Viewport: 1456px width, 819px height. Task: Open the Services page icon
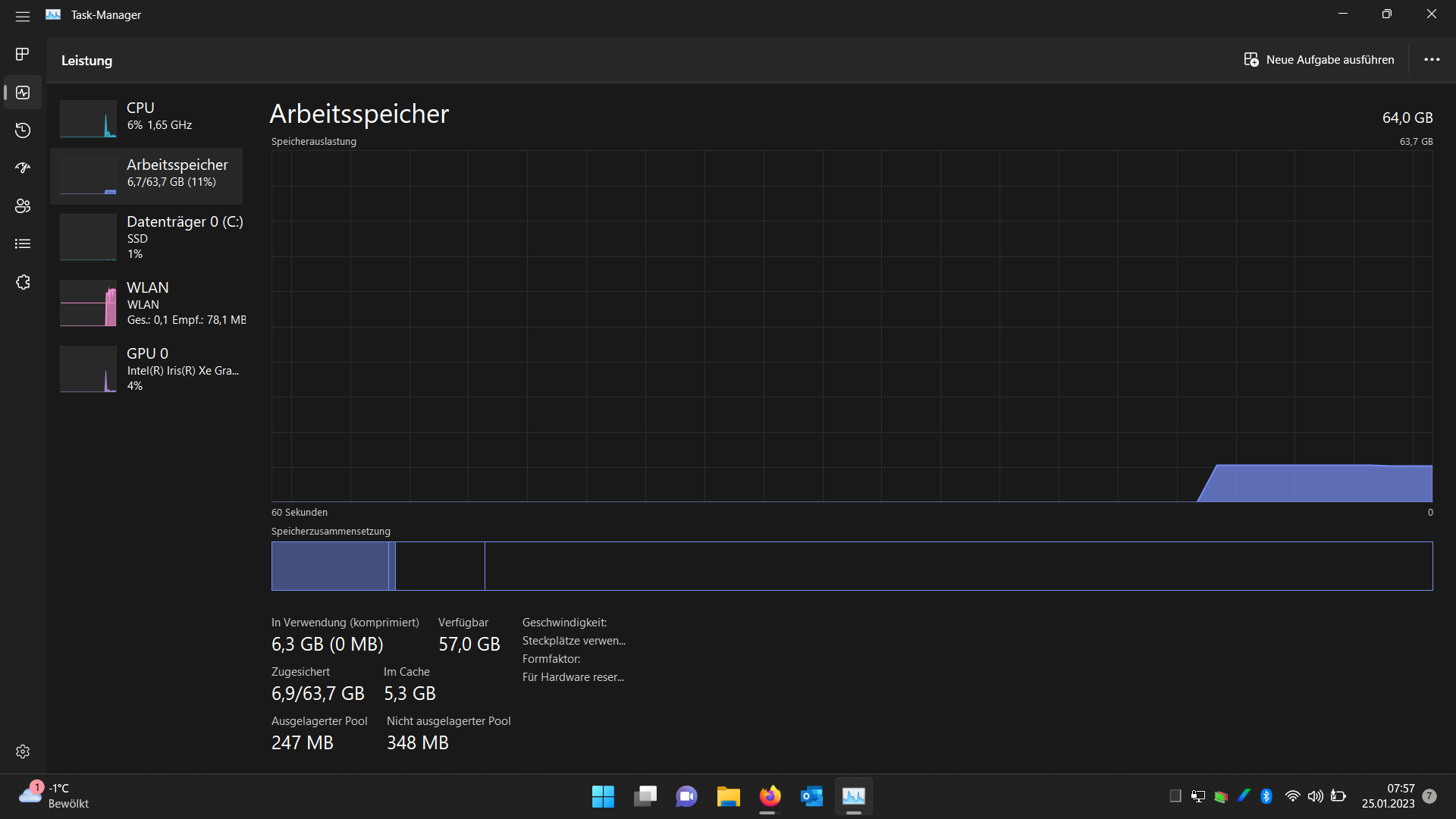[23, 282]
